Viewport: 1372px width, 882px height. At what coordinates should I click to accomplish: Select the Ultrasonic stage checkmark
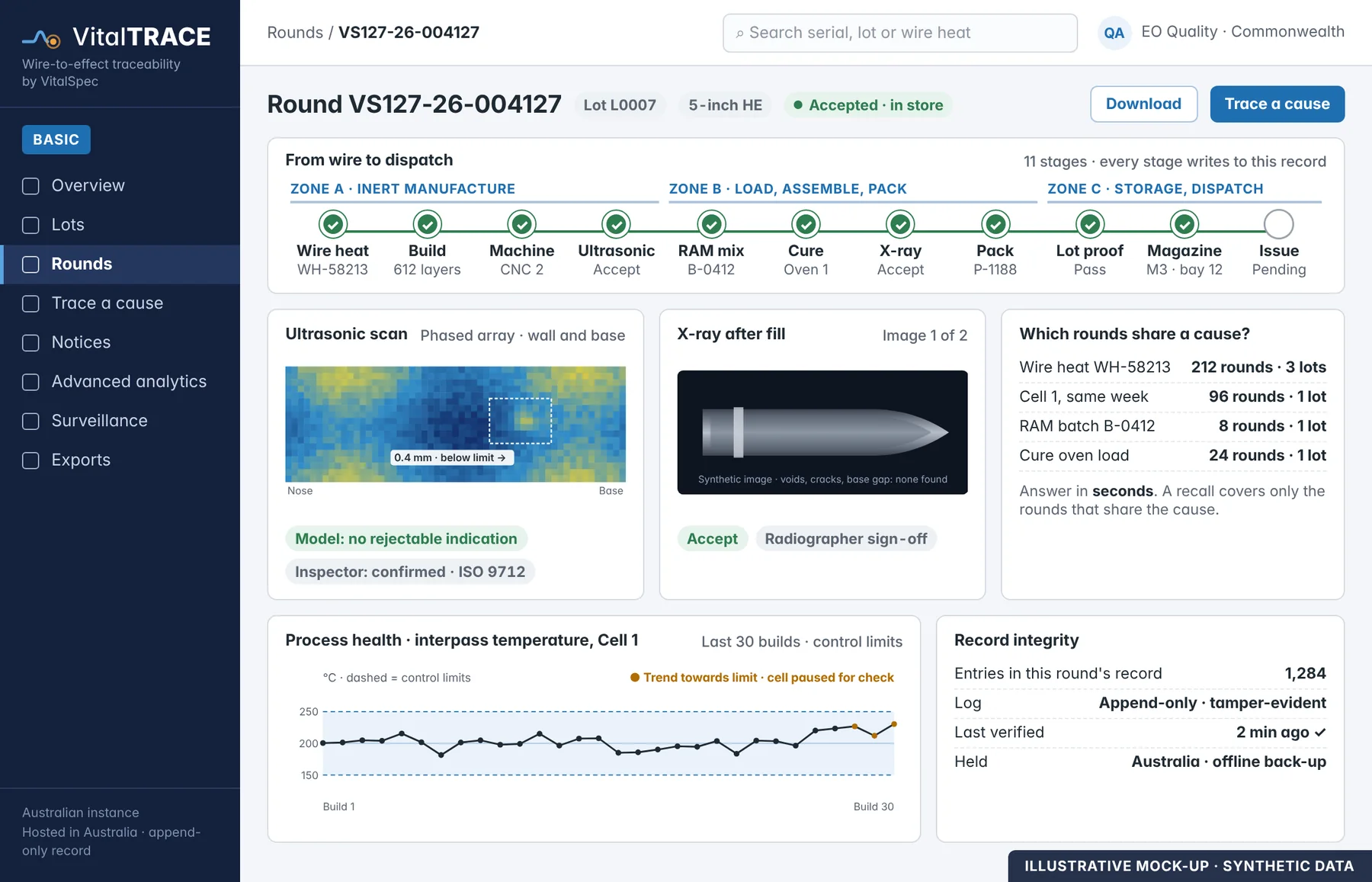617,224
